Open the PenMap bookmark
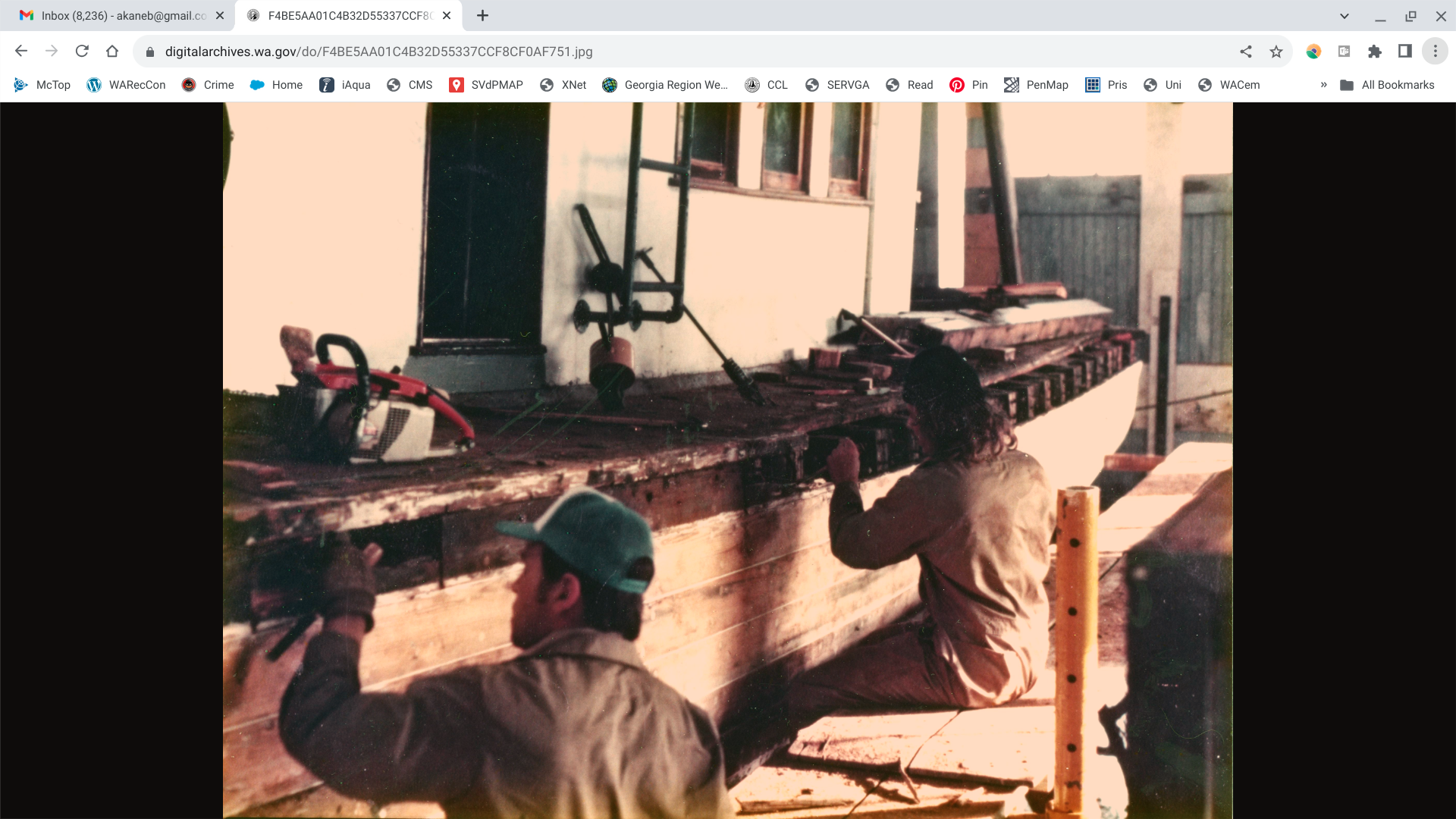Viewport: 1456px width, 819px height. [x=1036, y=85]
